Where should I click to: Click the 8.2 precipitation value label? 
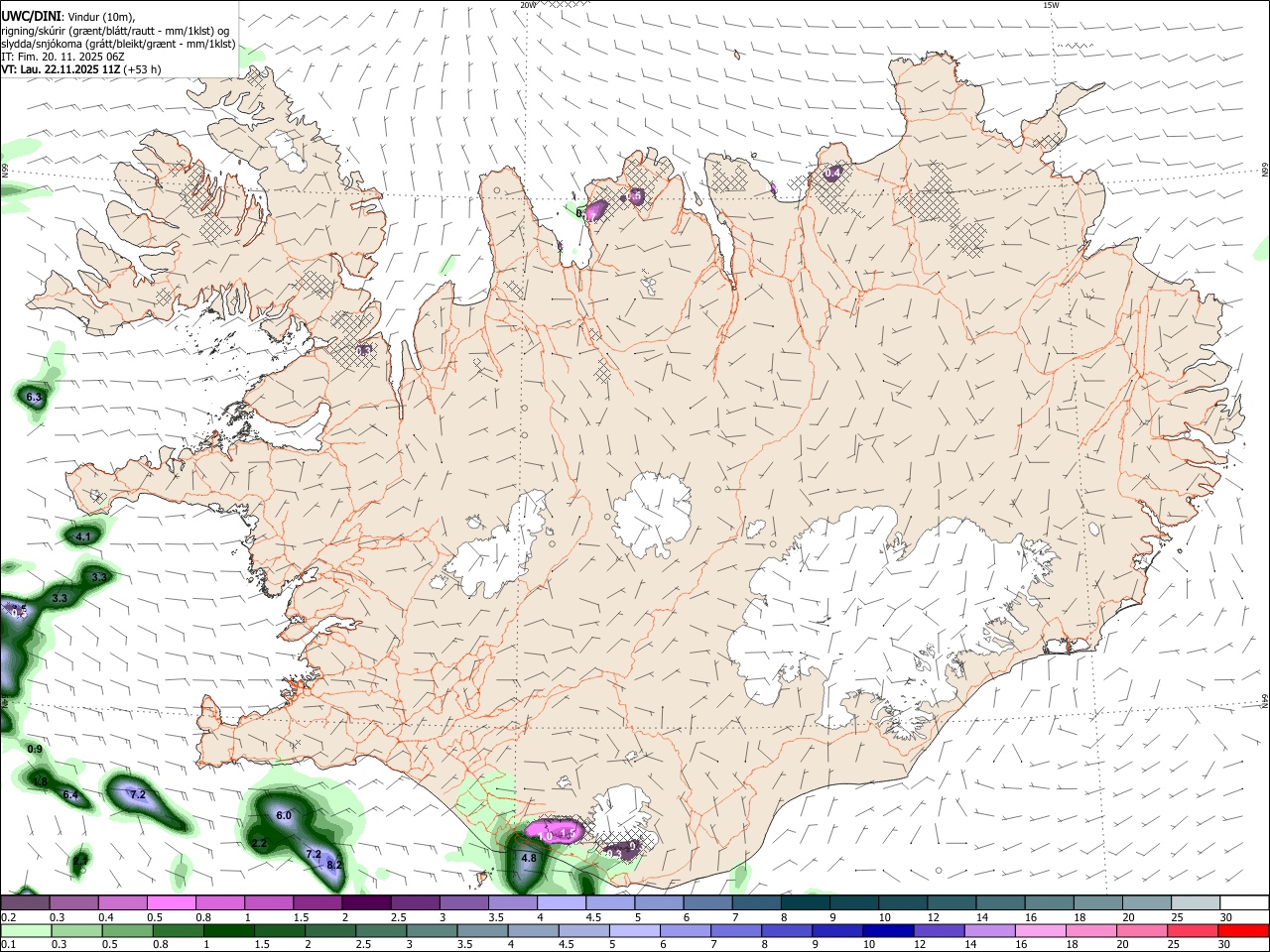tap(334, 865)
